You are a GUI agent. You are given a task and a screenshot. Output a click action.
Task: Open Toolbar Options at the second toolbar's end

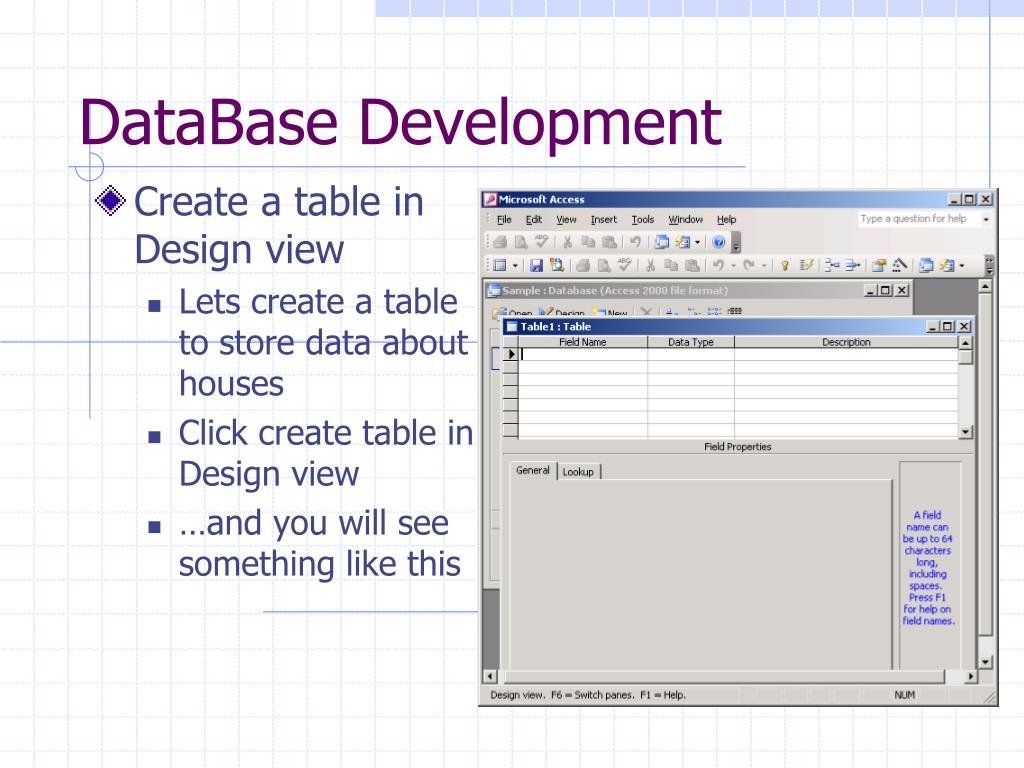point(989,265)
